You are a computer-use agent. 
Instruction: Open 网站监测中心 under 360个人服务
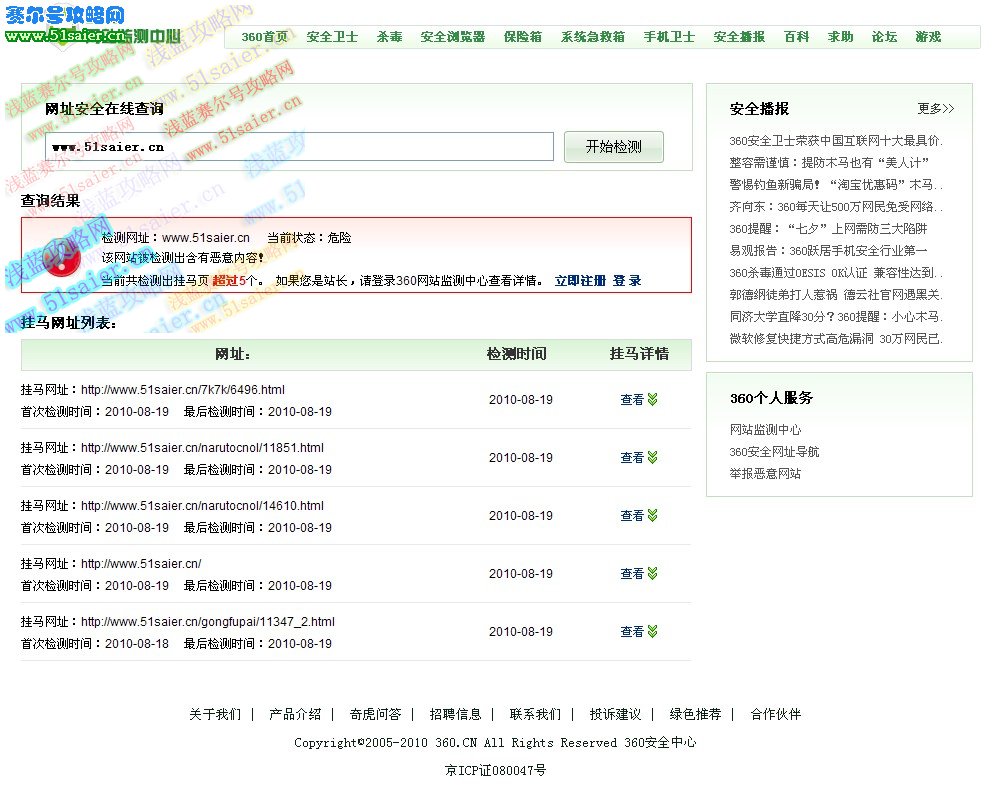click(x=765, y=430)
